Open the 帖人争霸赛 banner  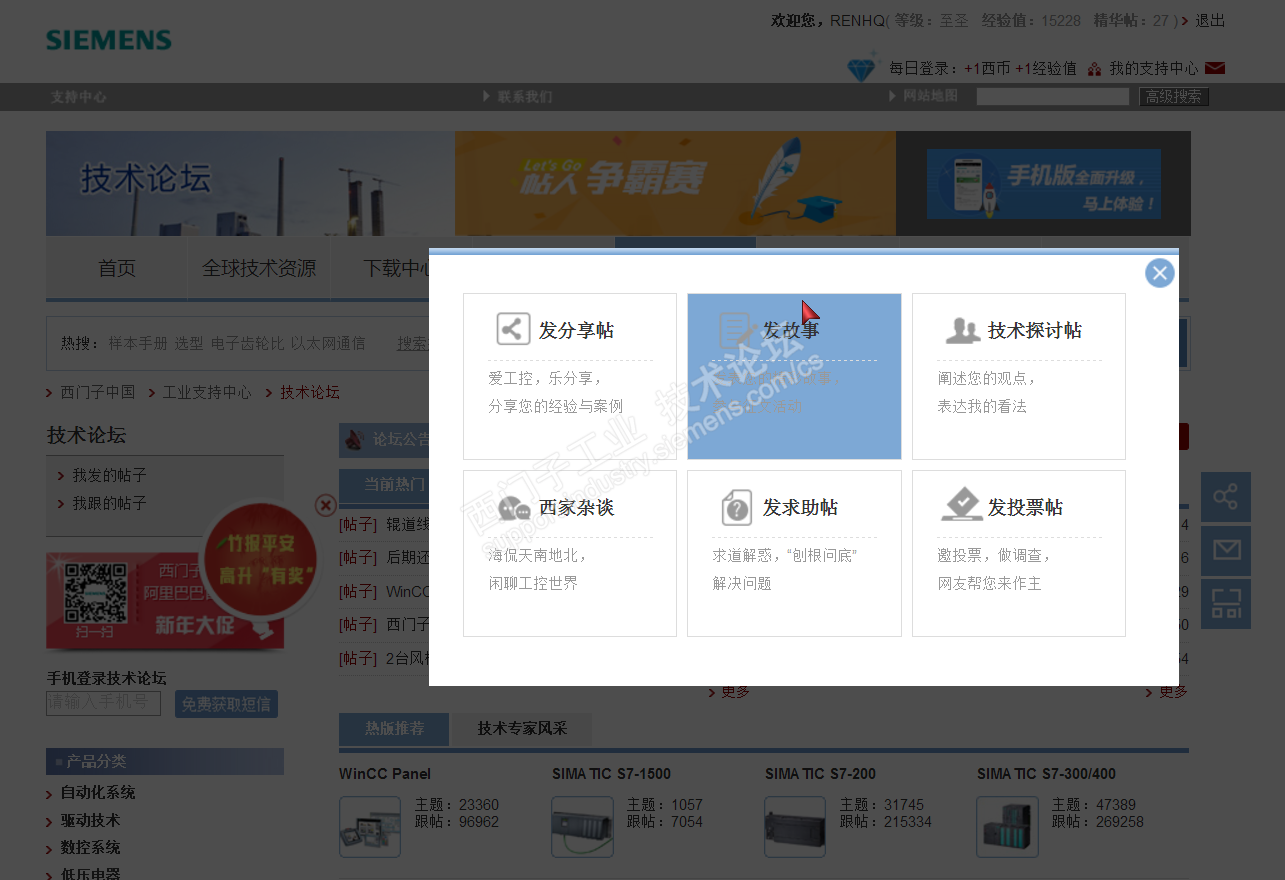tap(675, 183)
